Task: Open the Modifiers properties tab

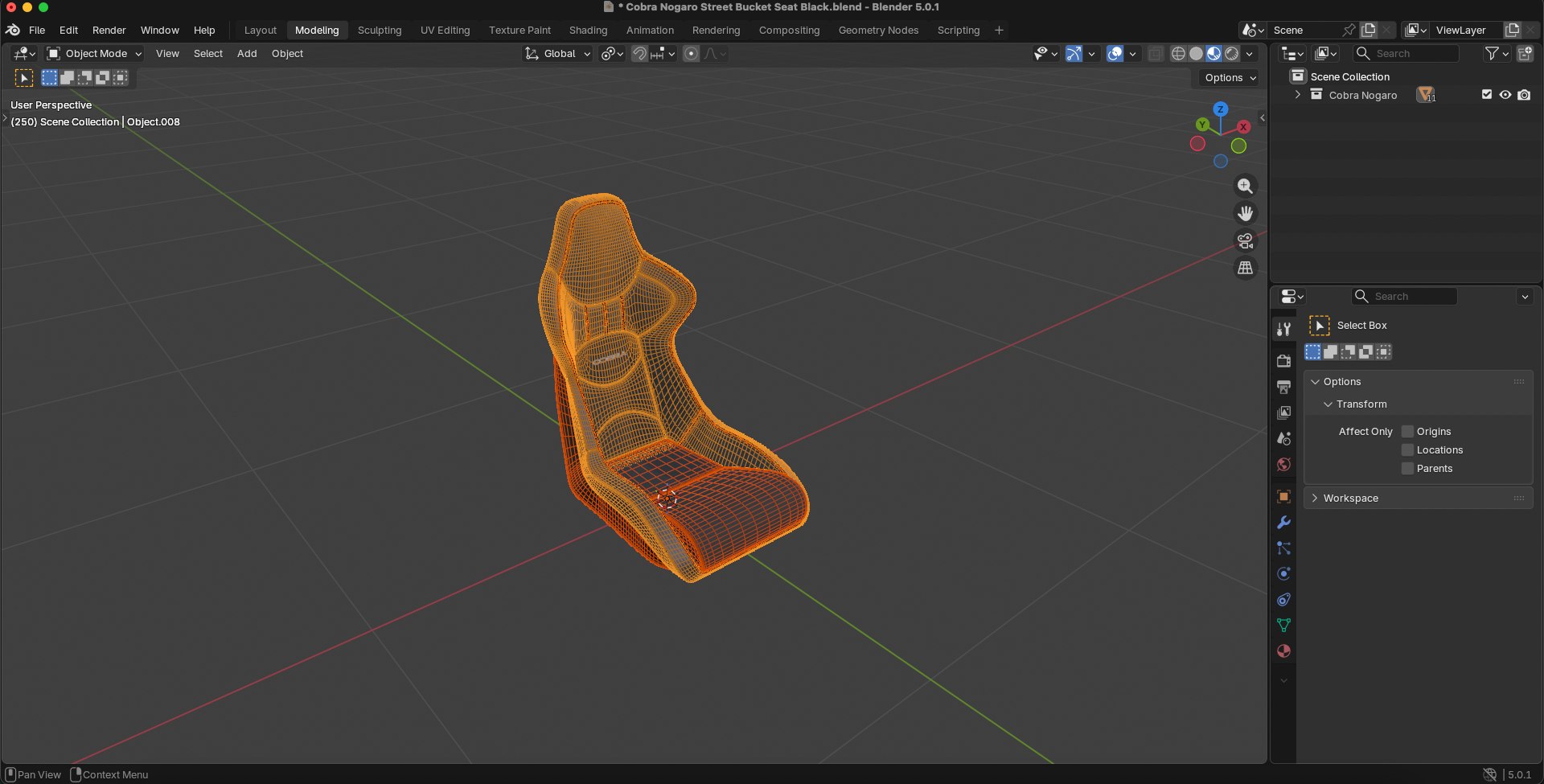Action: pyautogui.click(x=1283, y=522)
